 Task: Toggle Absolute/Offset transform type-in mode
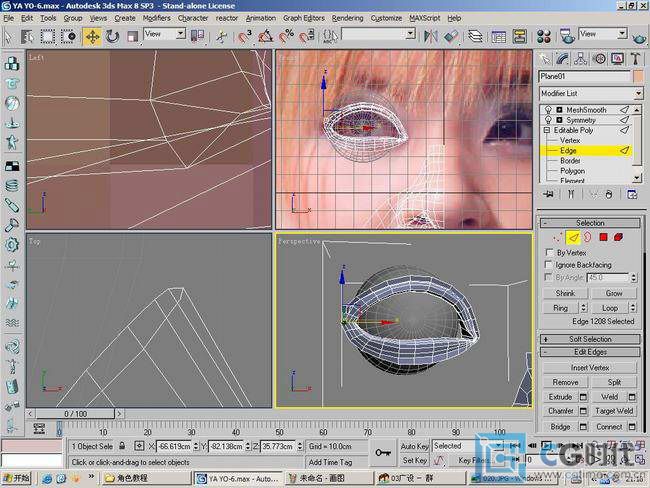(139, 446)
